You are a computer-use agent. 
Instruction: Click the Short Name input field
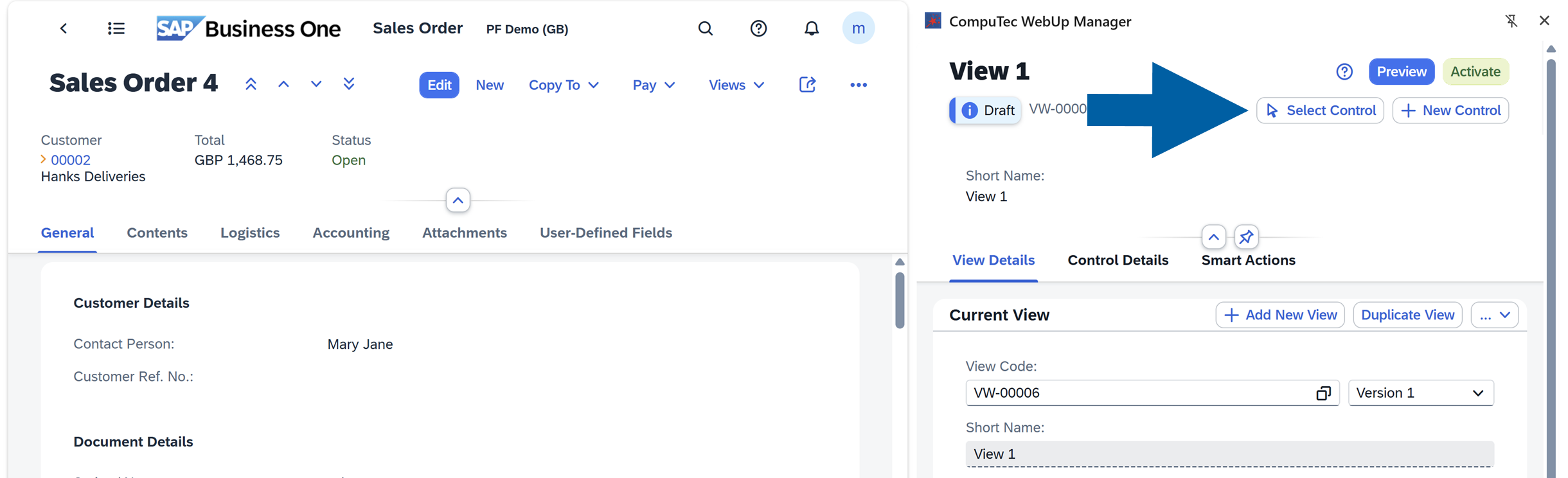1229,454
